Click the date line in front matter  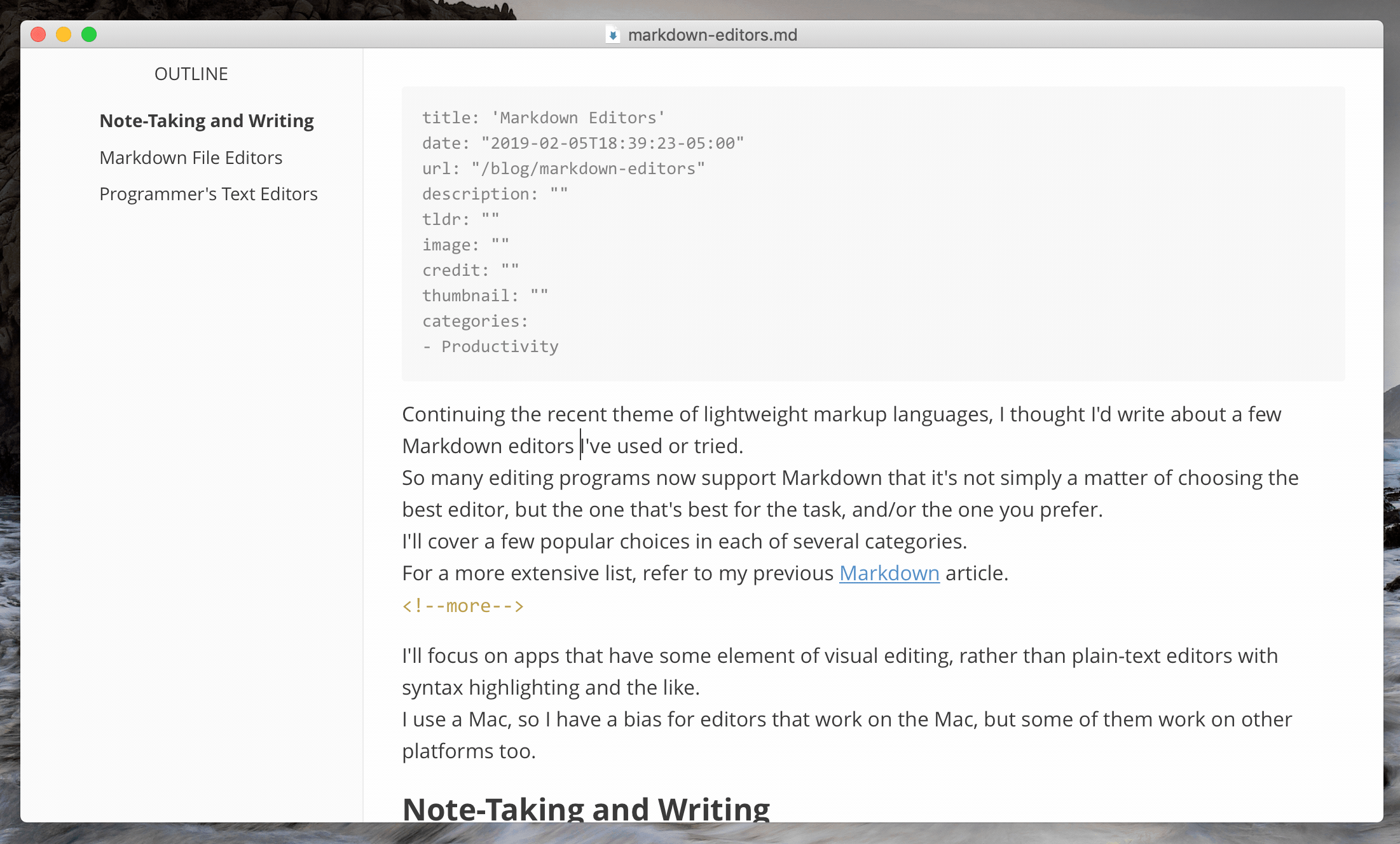582,143
